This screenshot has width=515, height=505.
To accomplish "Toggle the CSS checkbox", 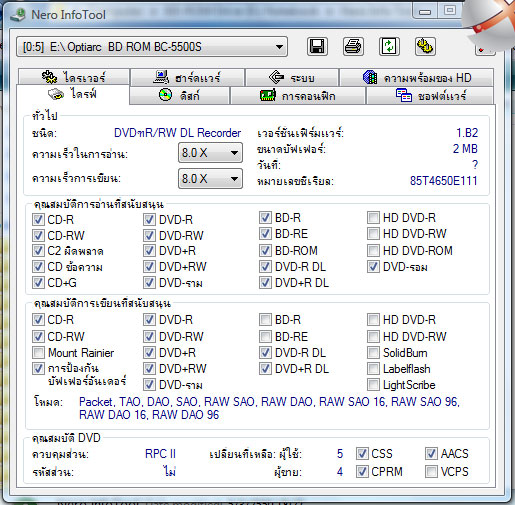I will (x=362, y=453).
